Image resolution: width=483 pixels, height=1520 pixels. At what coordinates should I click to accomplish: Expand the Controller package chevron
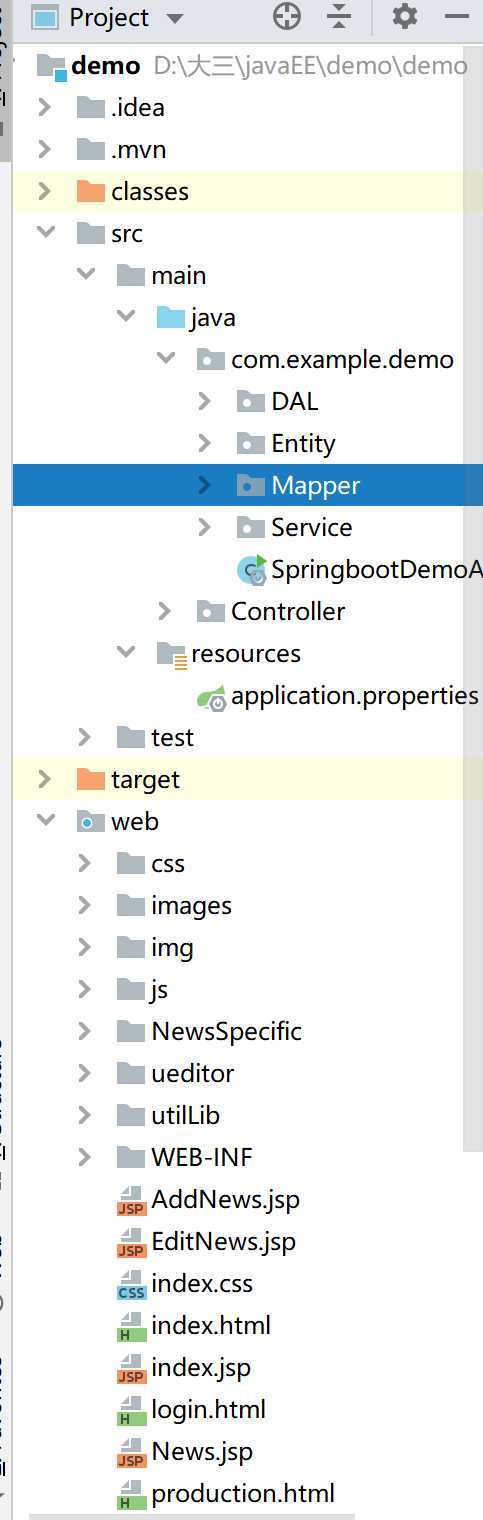(x=164, y=611)
